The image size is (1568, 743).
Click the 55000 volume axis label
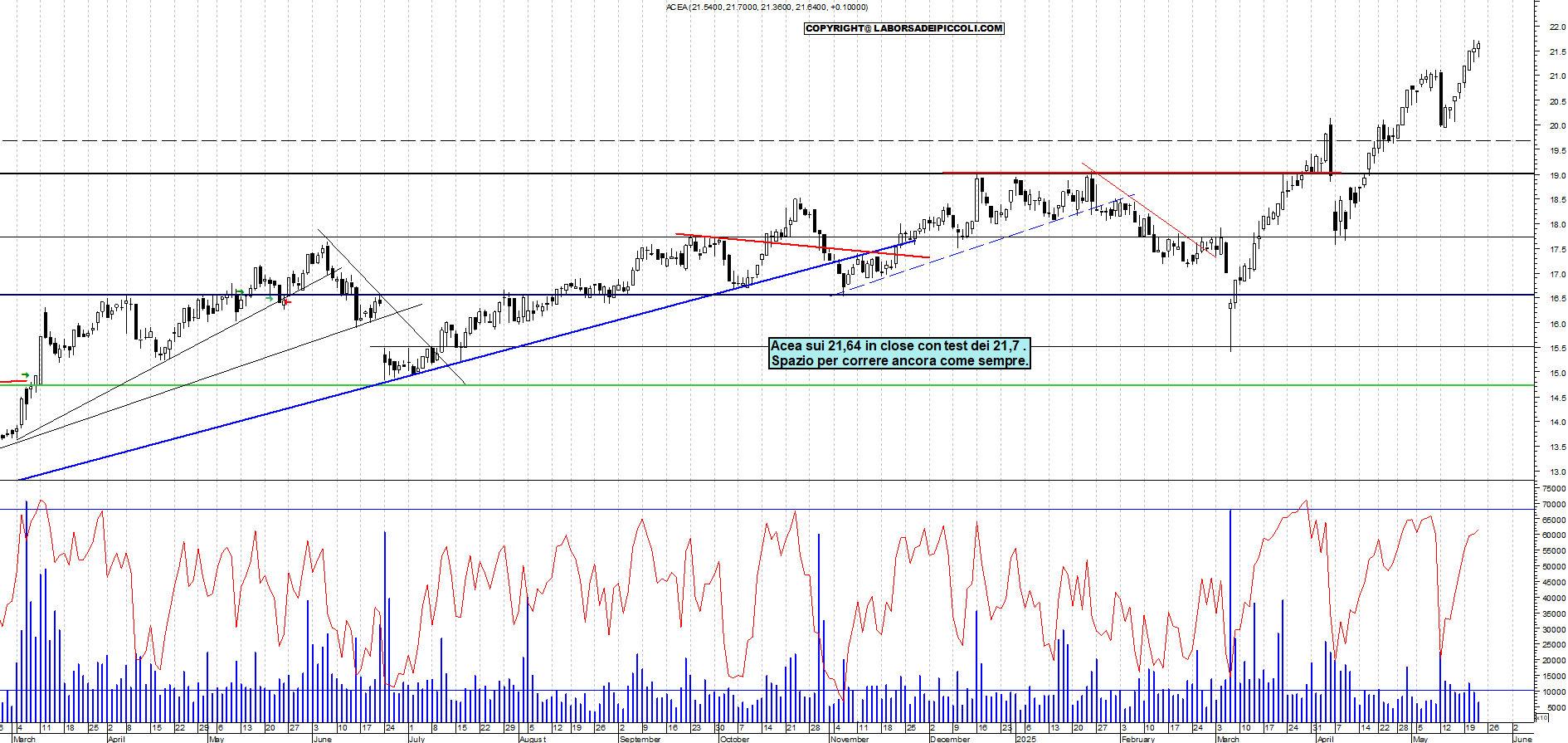coord(1554,551)
